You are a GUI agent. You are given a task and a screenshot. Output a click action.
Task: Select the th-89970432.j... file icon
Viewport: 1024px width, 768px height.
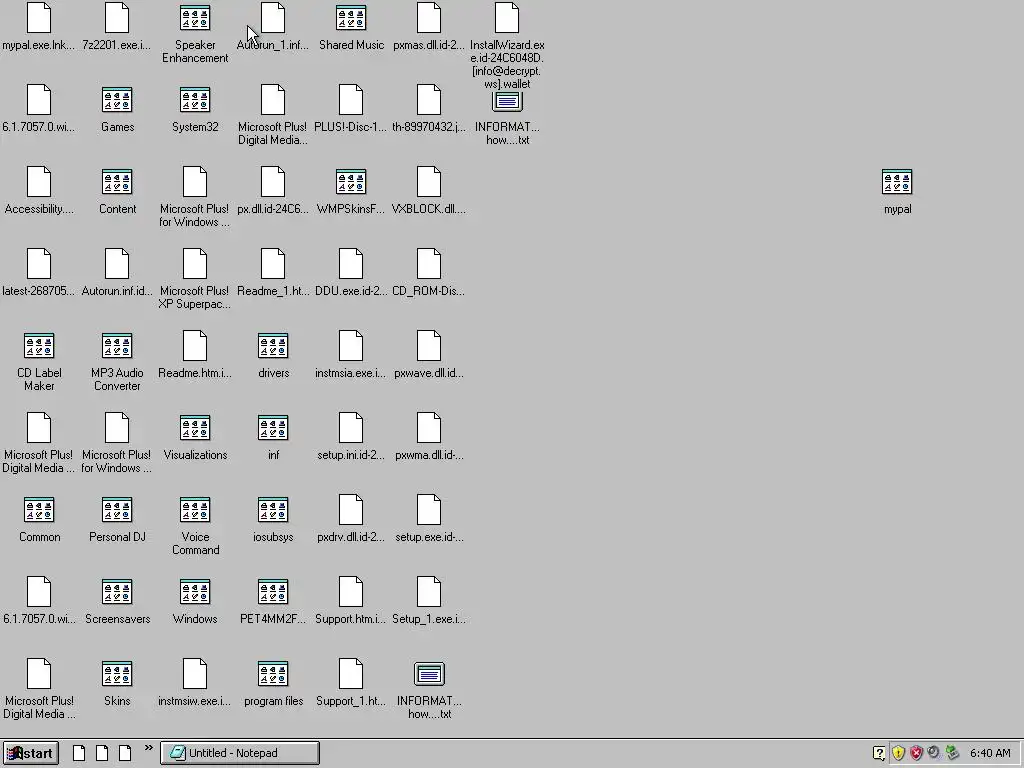429,100
